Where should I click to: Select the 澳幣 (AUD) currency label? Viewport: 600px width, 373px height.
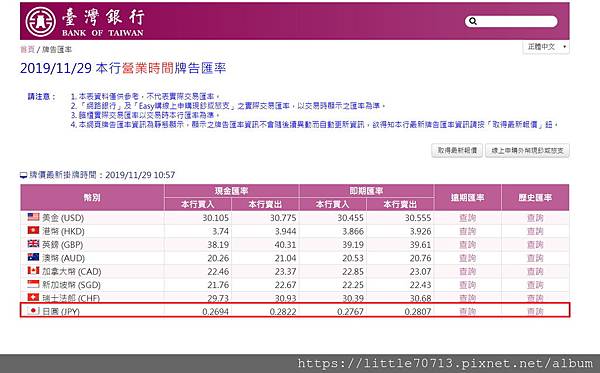pyautogui.click(x=64, y=258)
